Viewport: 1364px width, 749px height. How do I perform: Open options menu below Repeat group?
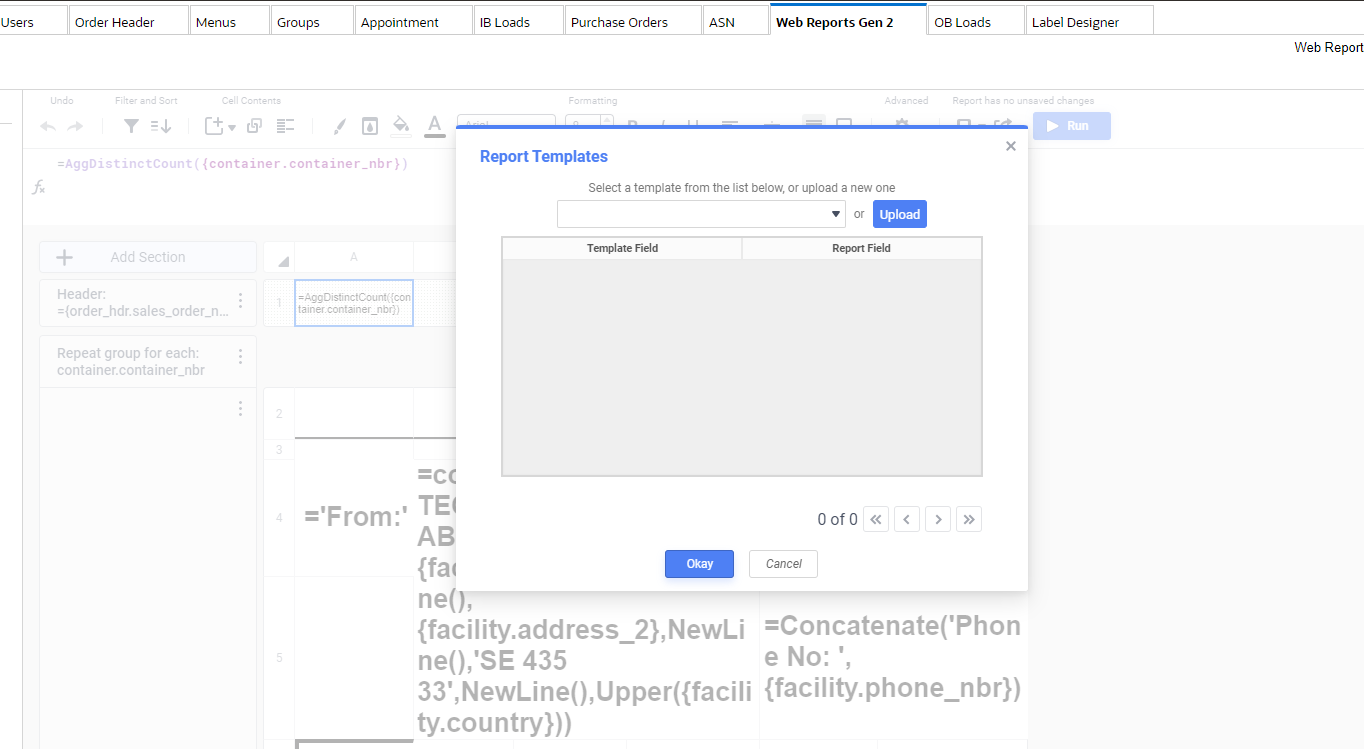240,409
